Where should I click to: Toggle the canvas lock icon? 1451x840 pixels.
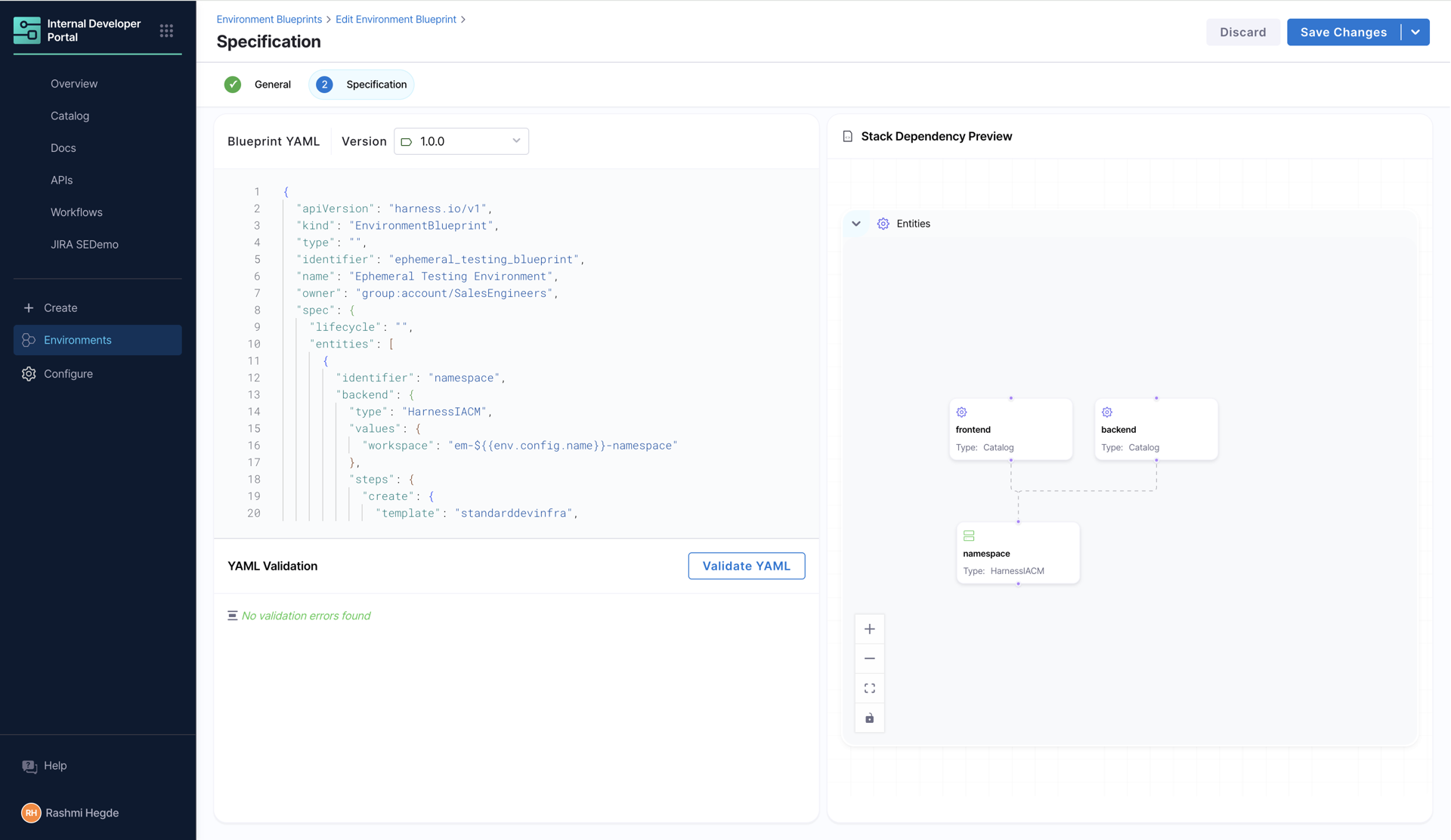click(x=870, y=718)
